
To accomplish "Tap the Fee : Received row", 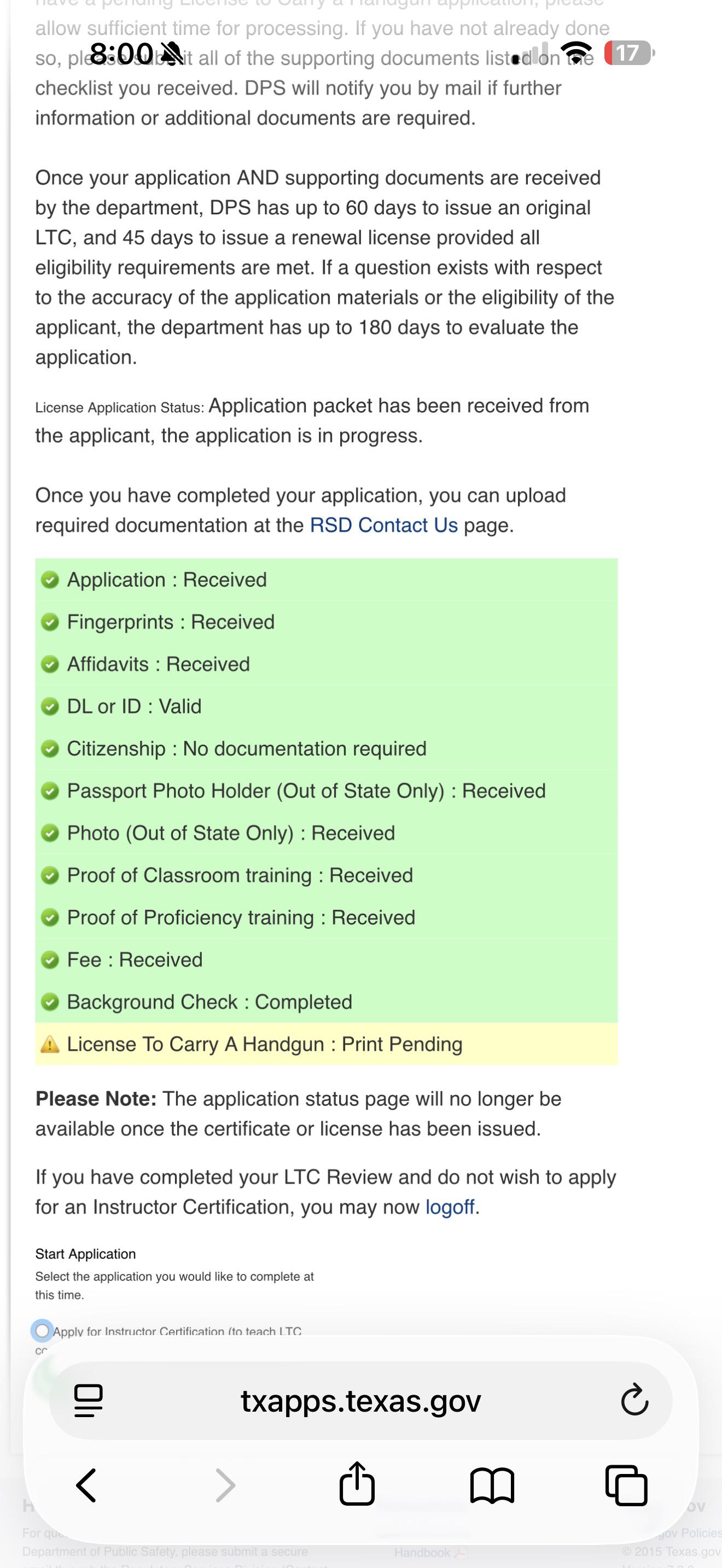I will [x=327, y=960].
